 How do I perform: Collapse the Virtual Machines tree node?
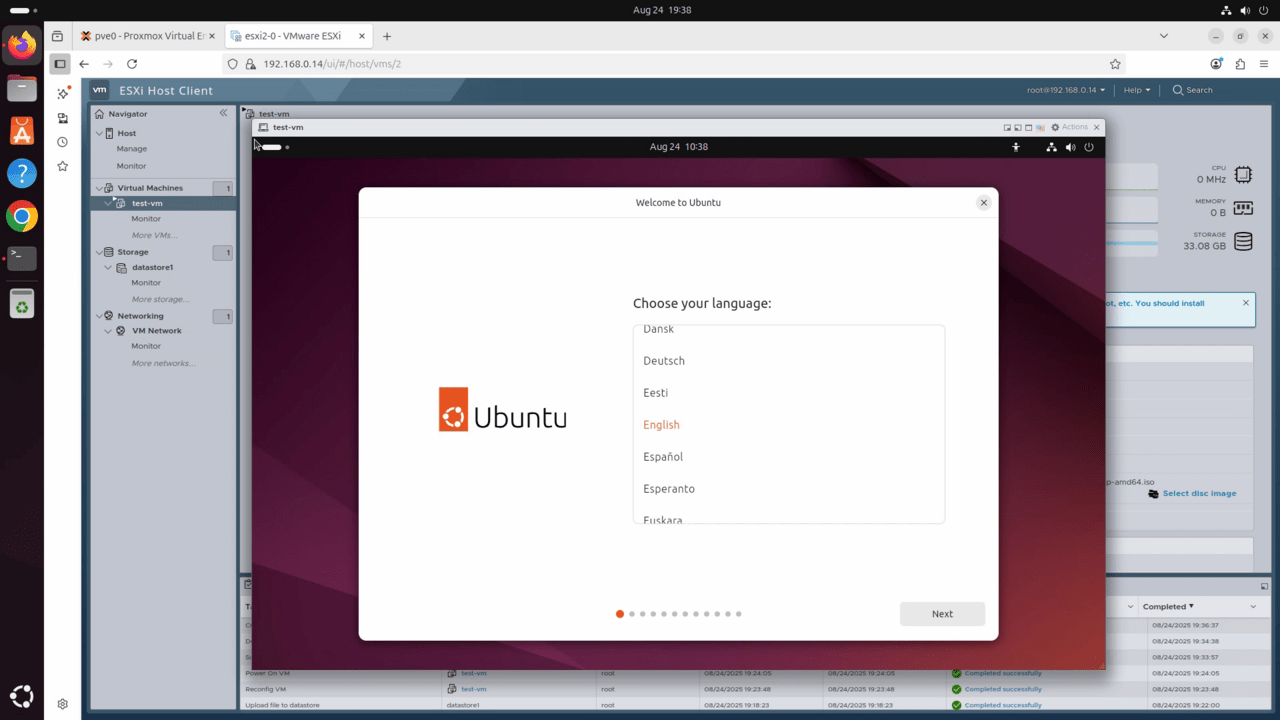pos(99,188)
